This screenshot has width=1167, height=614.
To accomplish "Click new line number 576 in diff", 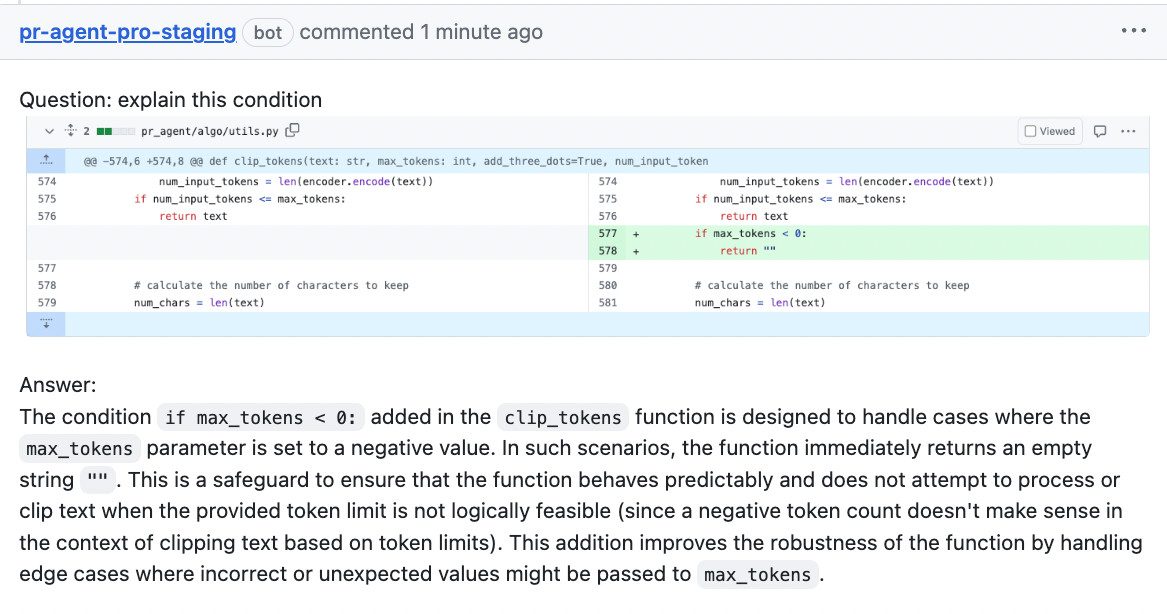I will click(607, 216).
